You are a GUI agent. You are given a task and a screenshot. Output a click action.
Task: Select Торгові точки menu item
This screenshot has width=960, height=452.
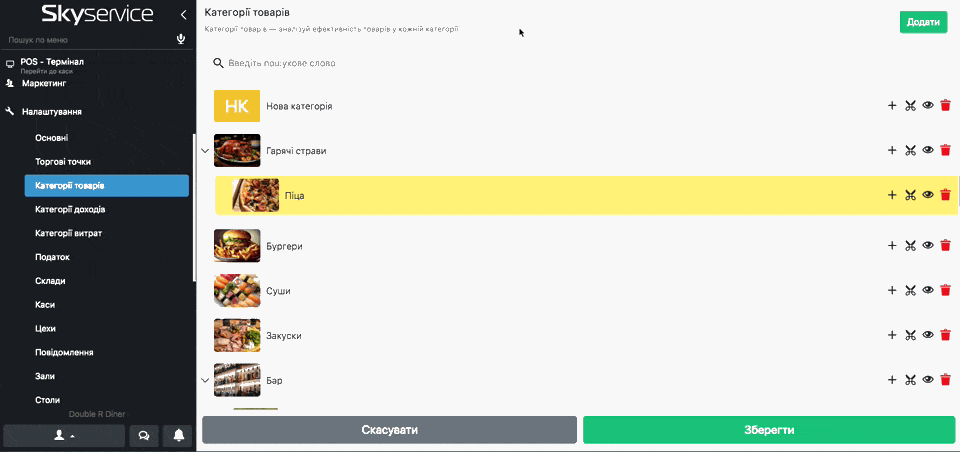(63, 161)
